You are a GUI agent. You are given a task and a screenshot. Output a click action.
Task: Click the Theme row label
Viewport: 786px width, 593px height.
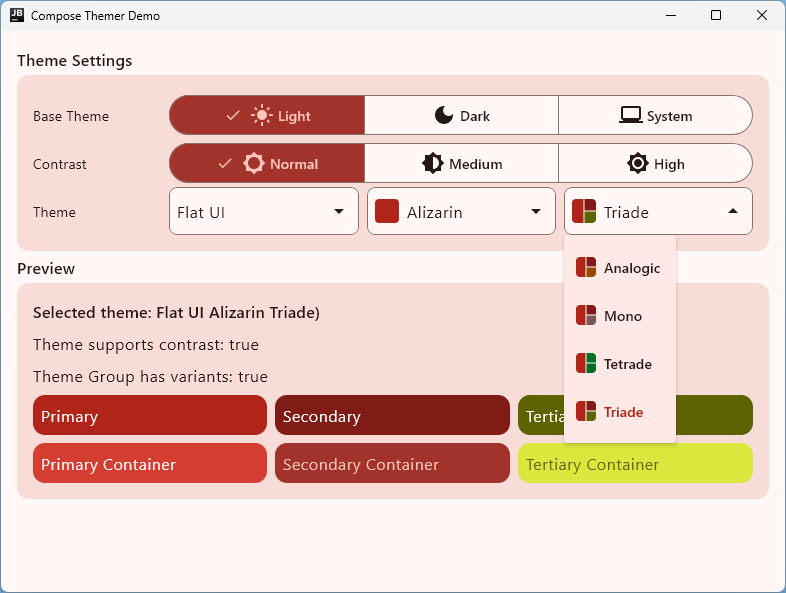pos(54,212)
